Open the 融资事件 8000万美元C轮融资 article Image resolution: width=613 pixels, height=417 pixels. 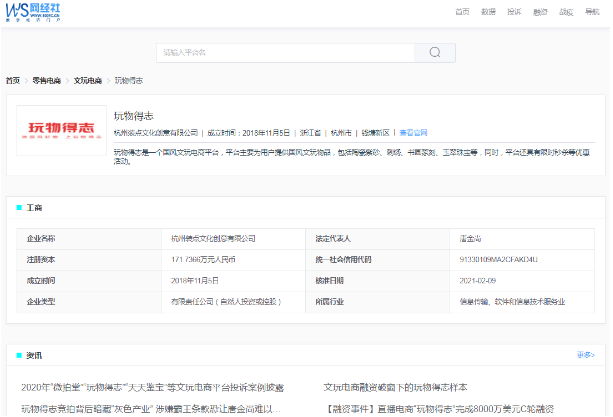click(x=440, y=409)
